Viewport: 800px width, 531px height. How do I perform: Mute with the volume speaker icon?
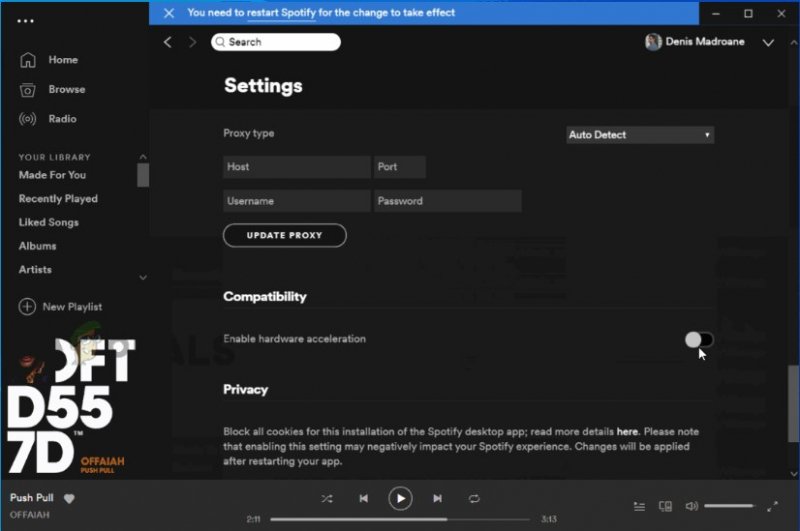(x=691, y=506)
